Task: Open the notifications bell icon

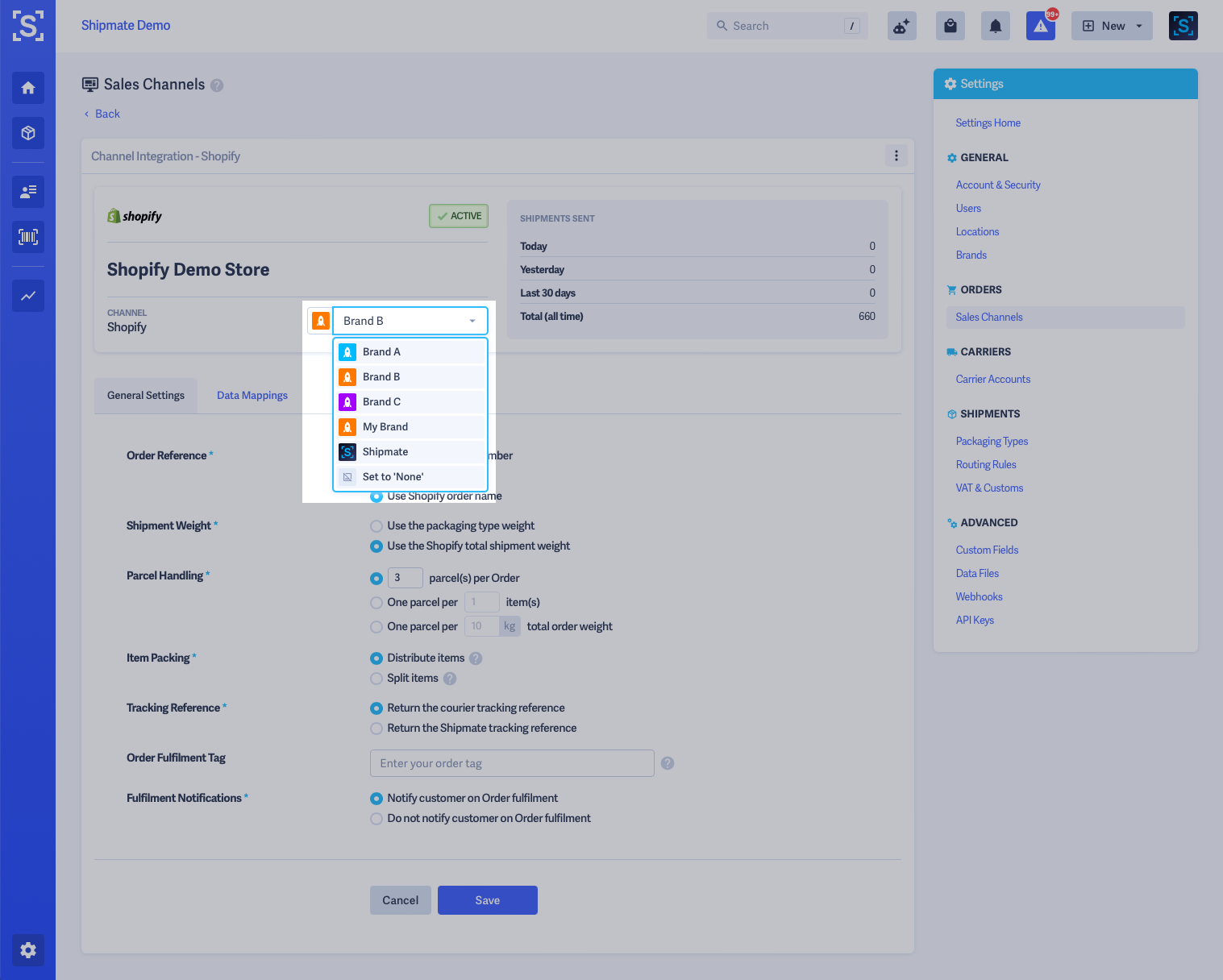Action: (995, 25)
